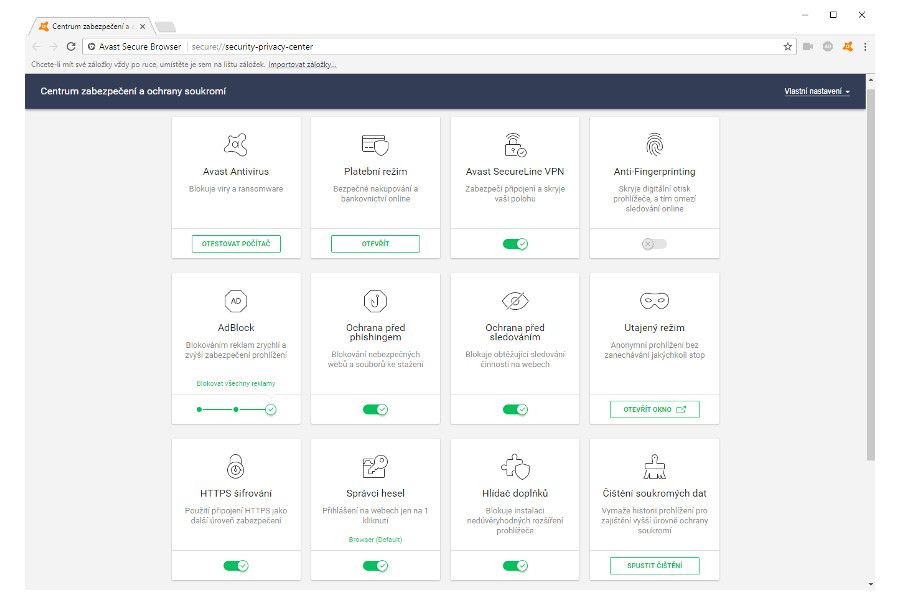
Task: Click the Avast Antivirus spider icon
Action: 236,143
